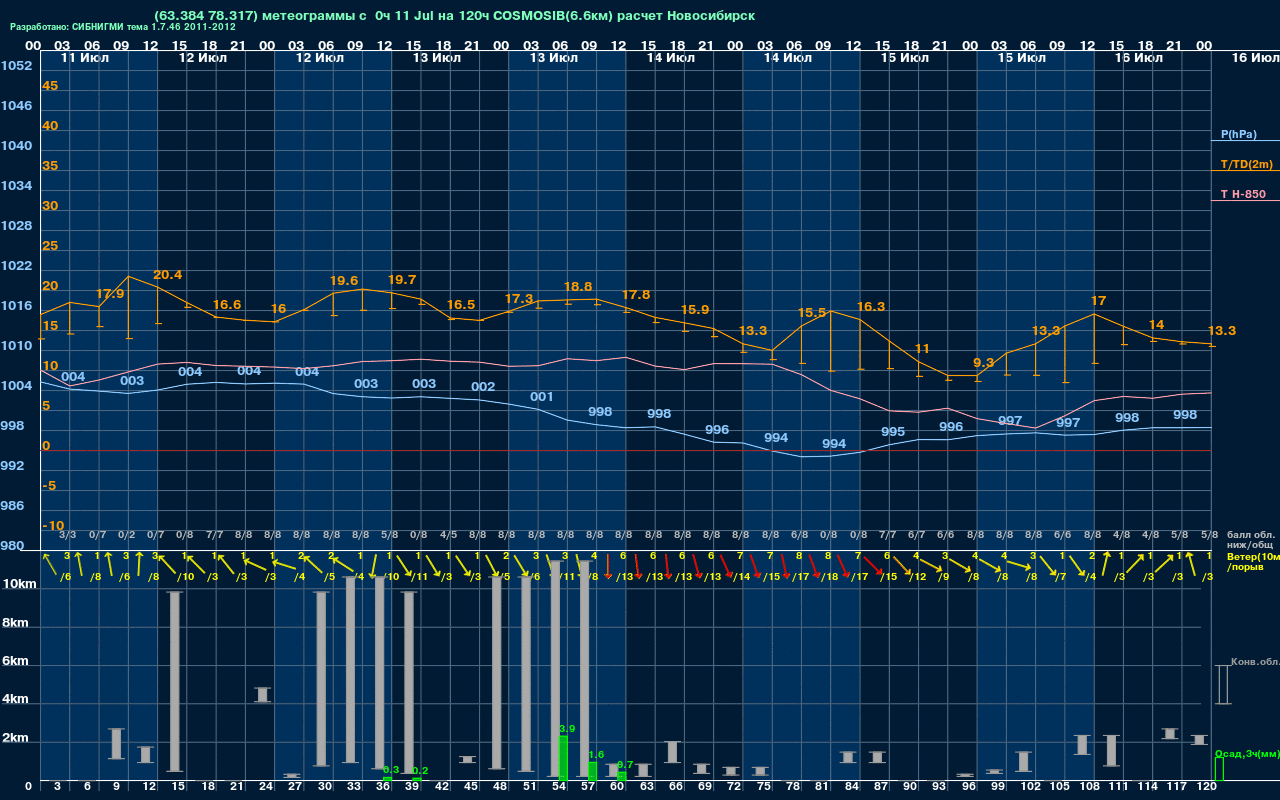Click hour 120 on the bottom axis
Viewport: 1280px width, 800px height.
tap(1206, 787)
